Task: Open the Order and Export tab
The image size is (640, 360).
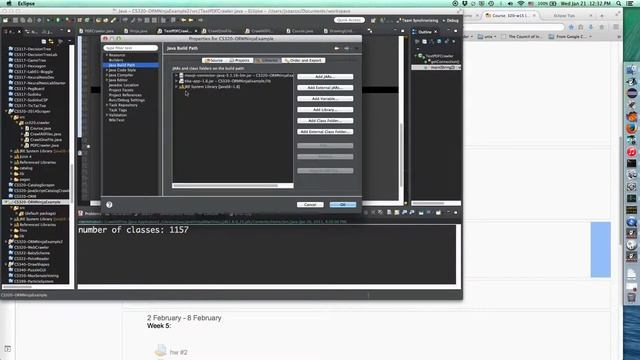Action: [303, 60]
